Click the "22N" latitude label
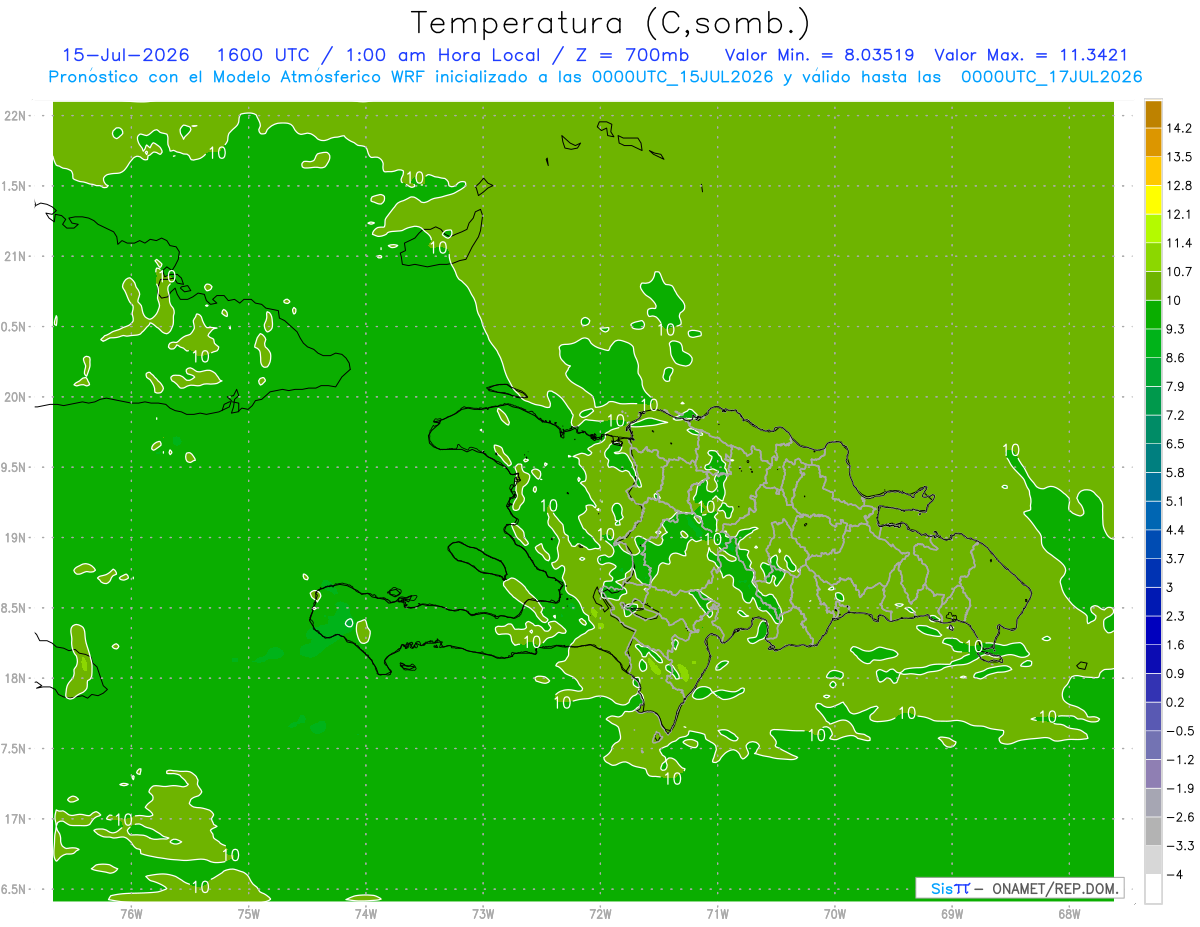This screenshot has width=1200, height=927. (x=16, y=116)
